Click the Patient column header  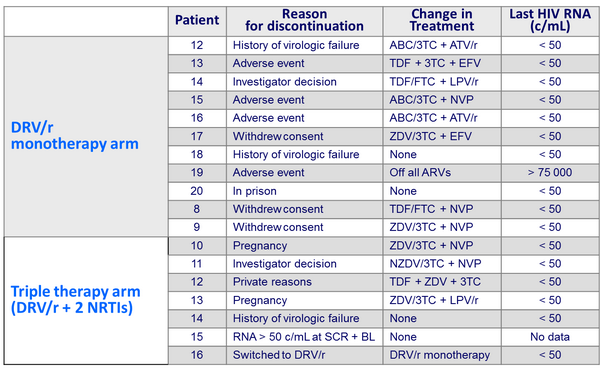point(197,20)
